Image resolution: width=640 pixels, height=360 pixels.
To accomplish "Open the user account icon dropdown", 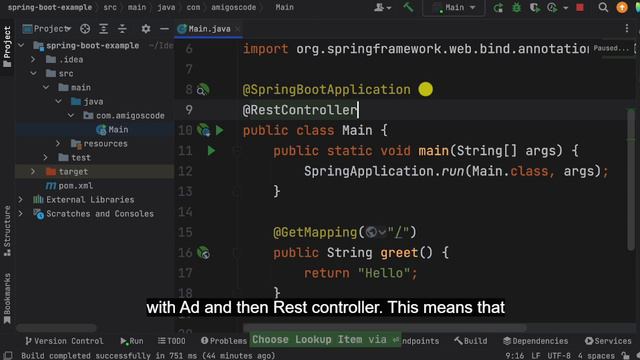I will (382, 7).
